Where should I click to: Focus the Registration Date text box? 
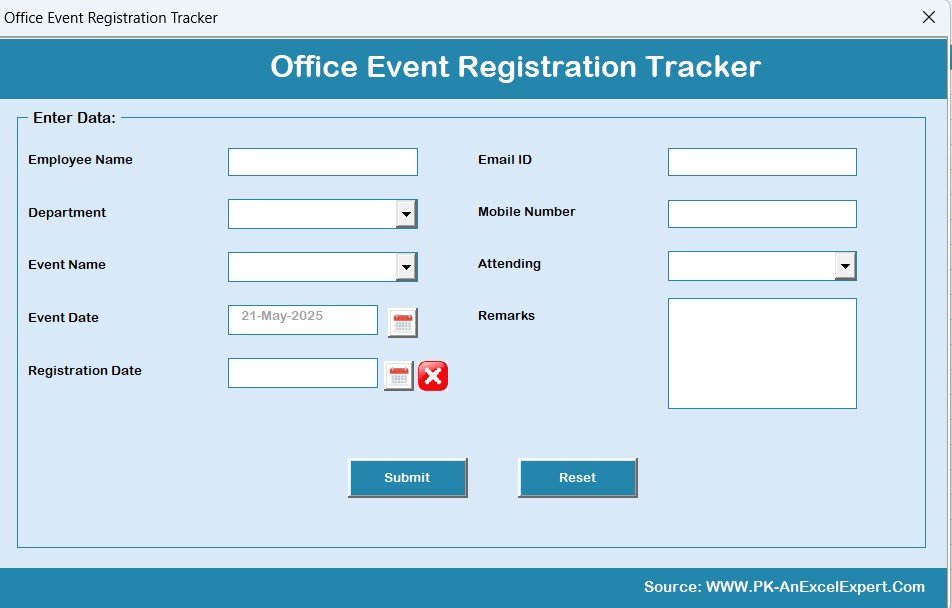(302, 373)
